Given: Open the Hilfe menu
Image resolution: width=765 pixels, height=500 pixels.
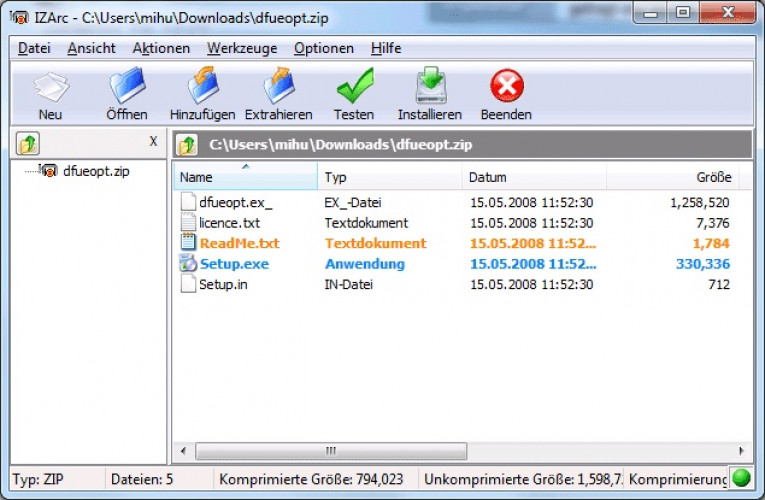Looking at the screenshot, I should pos(386,48).
